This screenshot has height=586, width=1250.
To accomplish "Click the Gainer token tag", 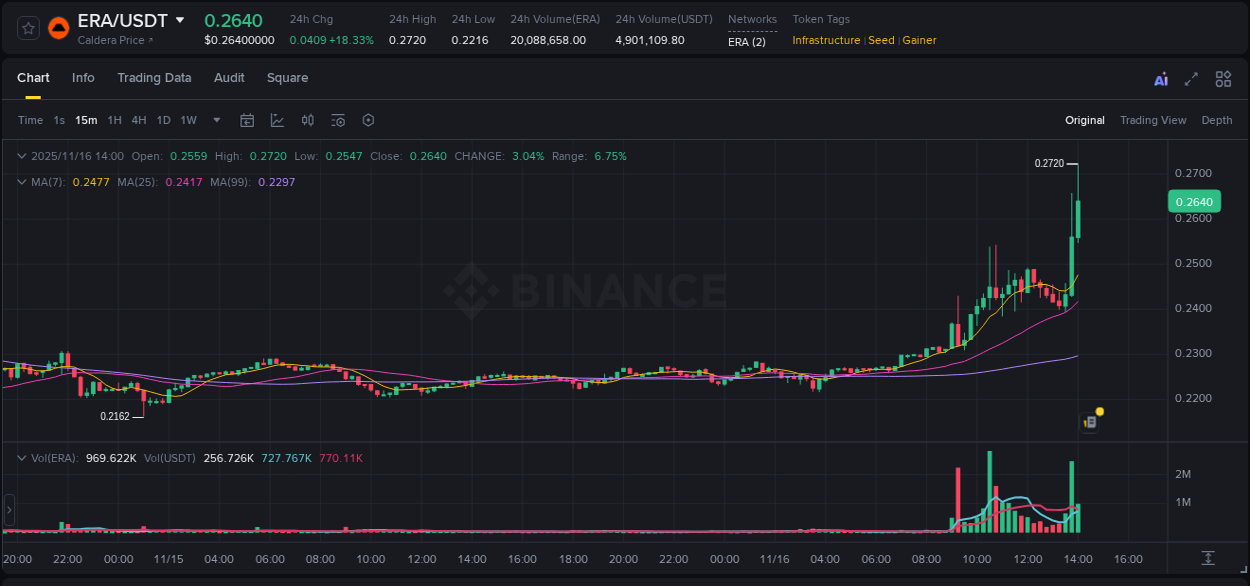I will (919, 40).
